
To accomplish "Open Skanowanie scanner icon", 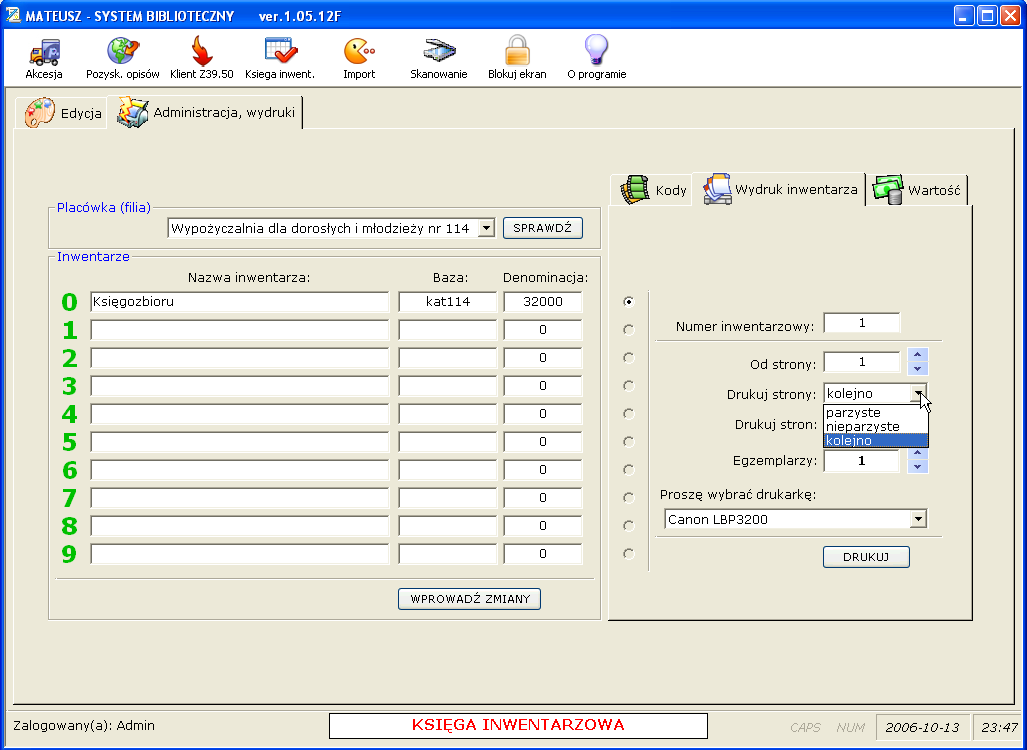I will [439, 51].
